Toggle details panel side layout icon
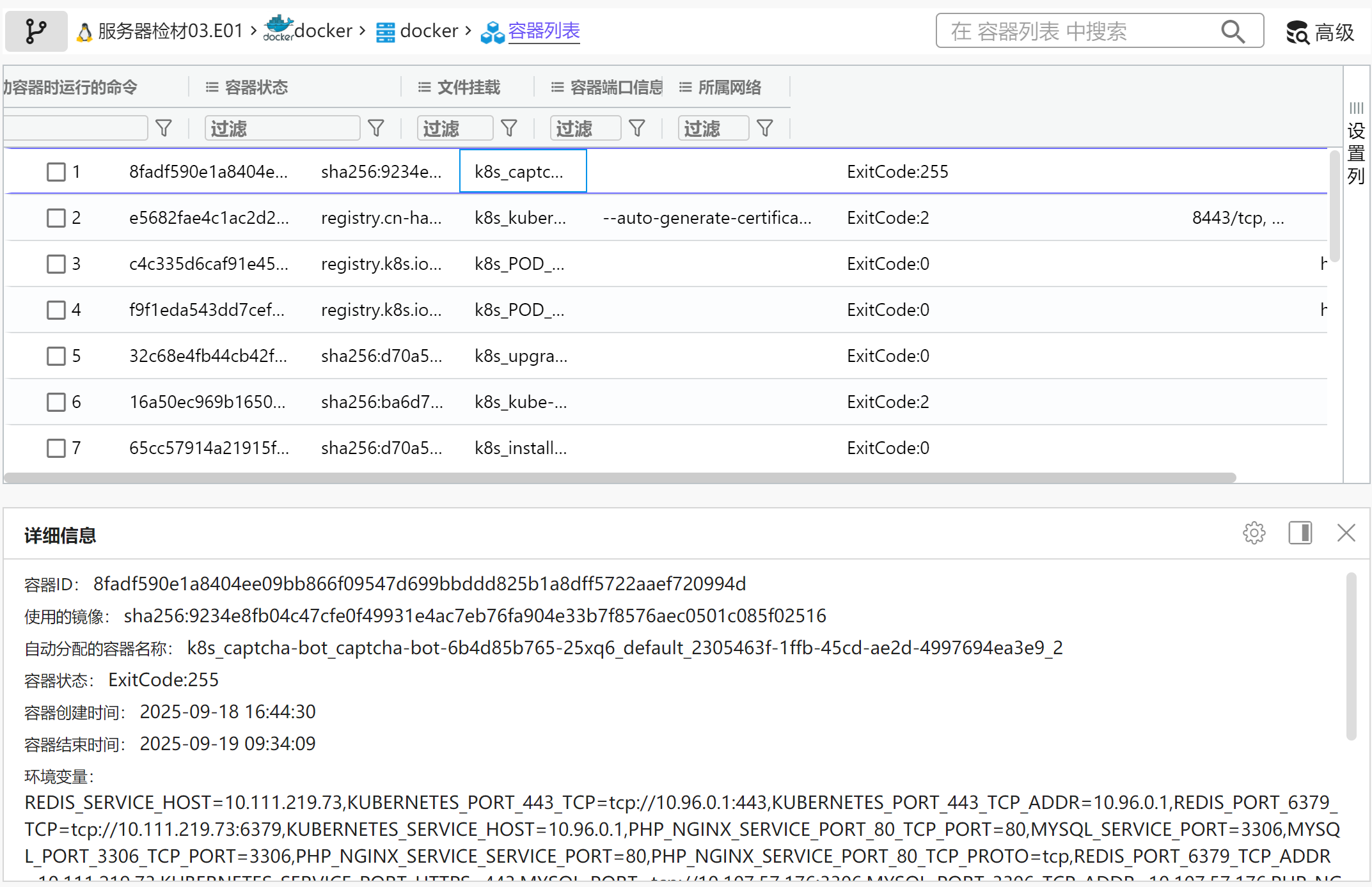Screen dimensions: 1372x887 point(1300,533)
